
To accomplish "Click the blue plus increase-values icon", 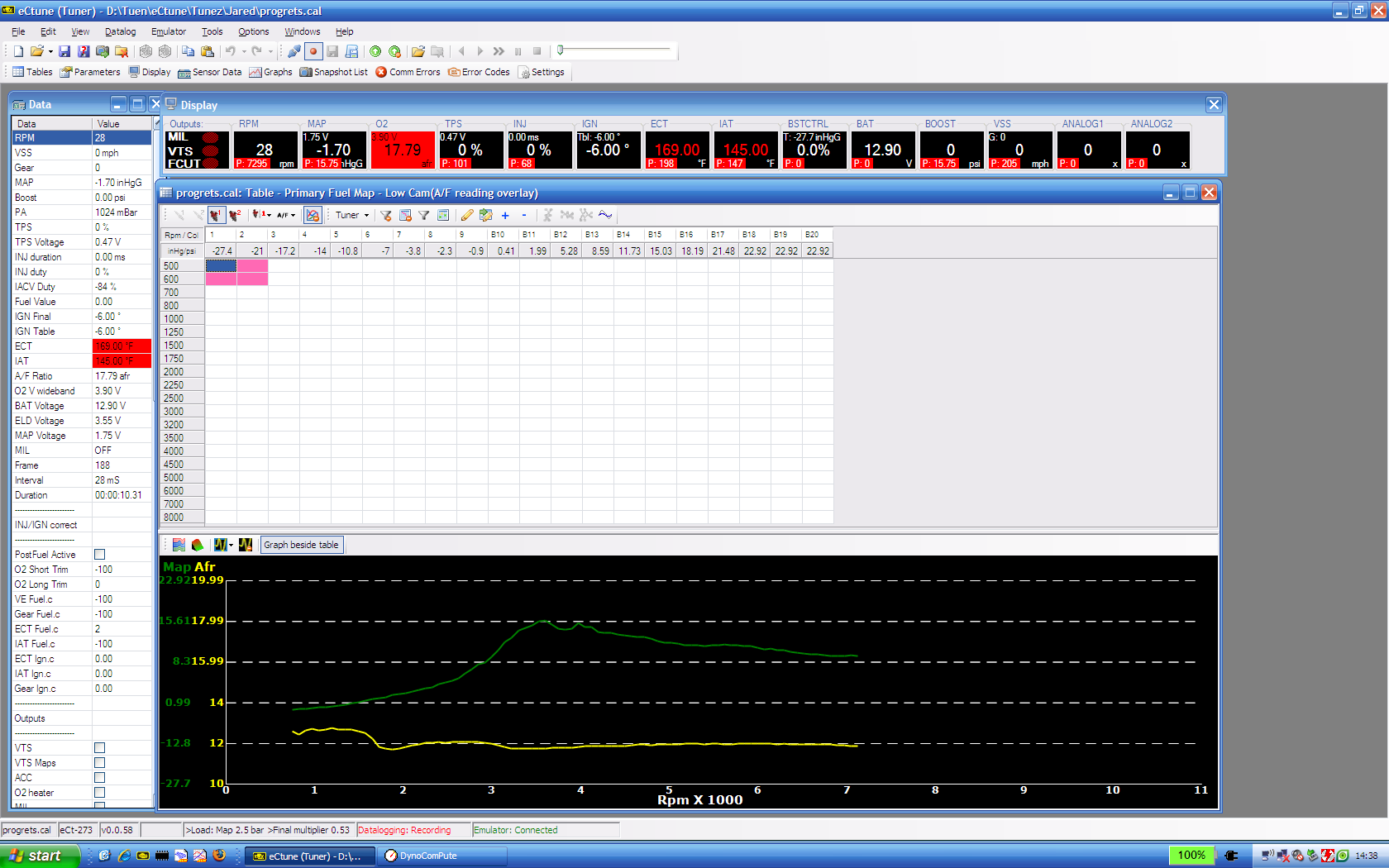I will click(505, 215).
